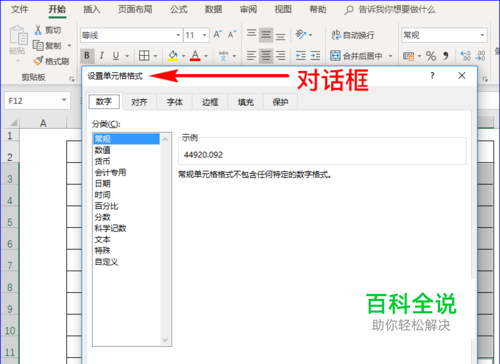Viewport: 500px width, 364px height.
Task: Apply the red Font Color A
Action: tap(195, 56)
